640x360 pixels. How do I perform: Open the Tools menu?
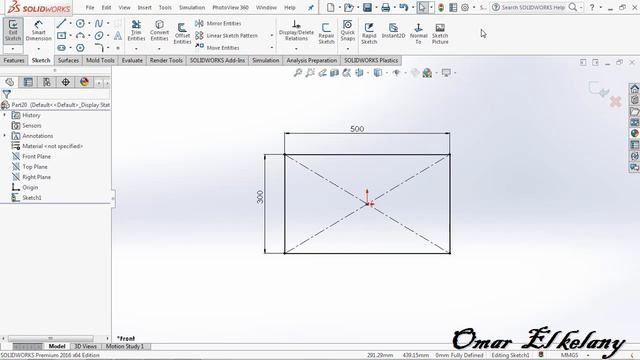click(165, 7)
